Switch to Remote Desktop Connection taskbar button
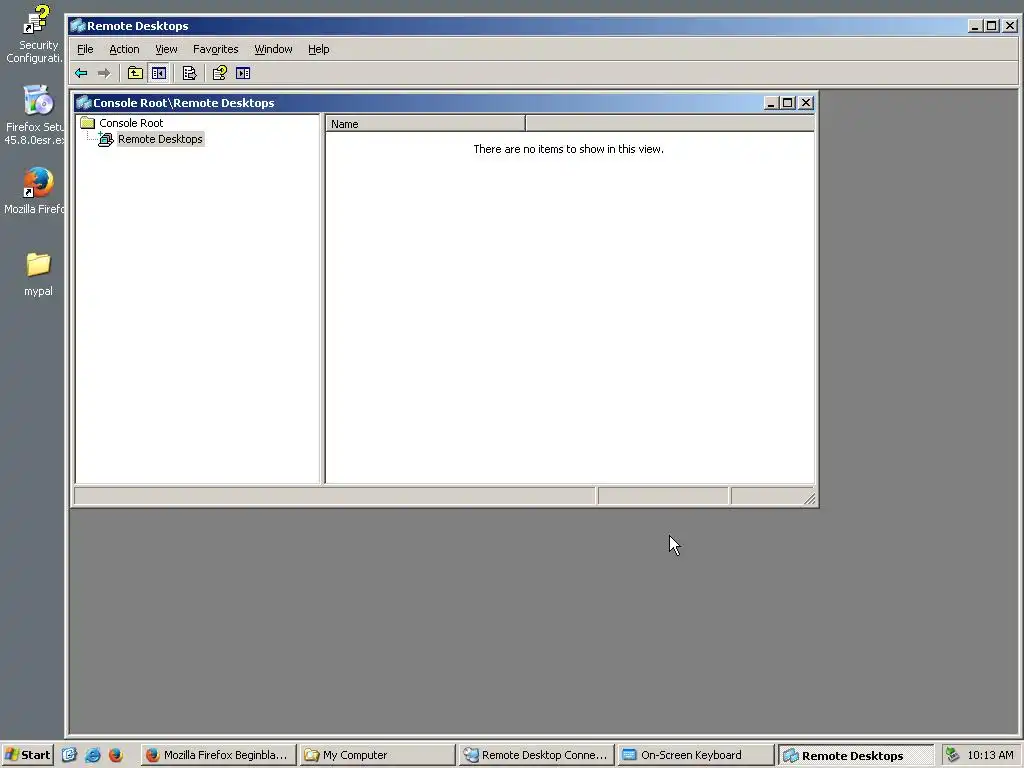Image resolution: width=1024 pixels, height=768 pixels. (x=537, y=755)
